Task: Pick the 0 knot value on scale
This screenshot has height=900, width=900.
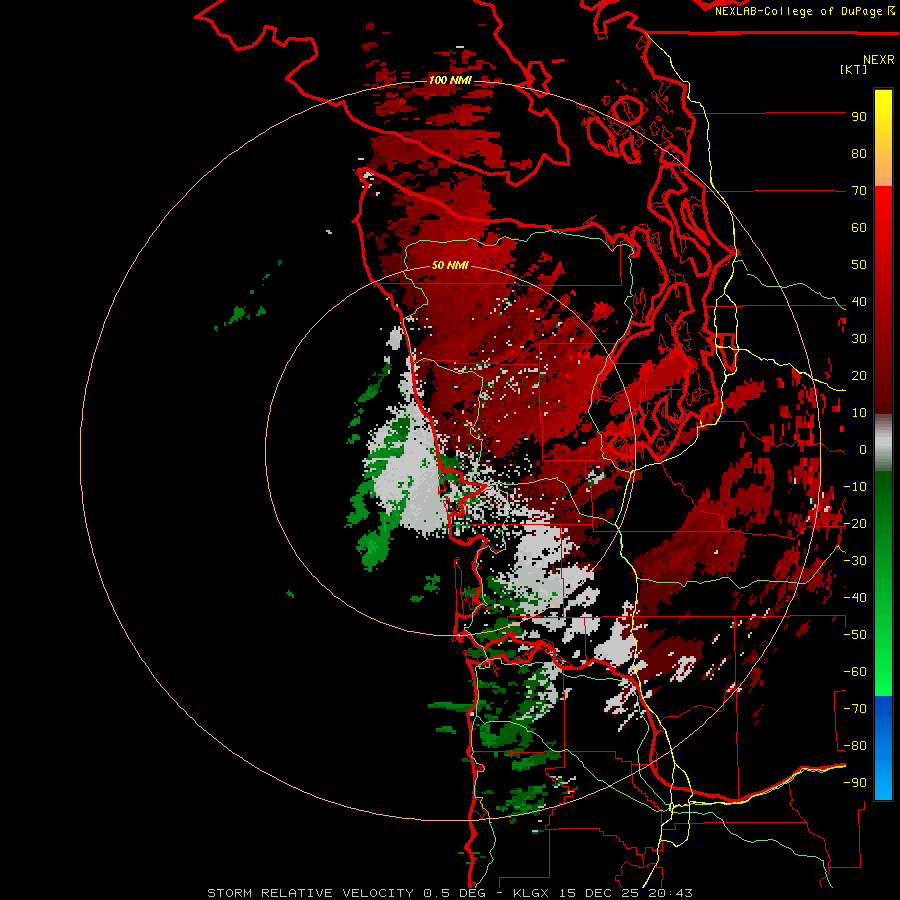Action: pyautogui.click(x=863, y=449)
